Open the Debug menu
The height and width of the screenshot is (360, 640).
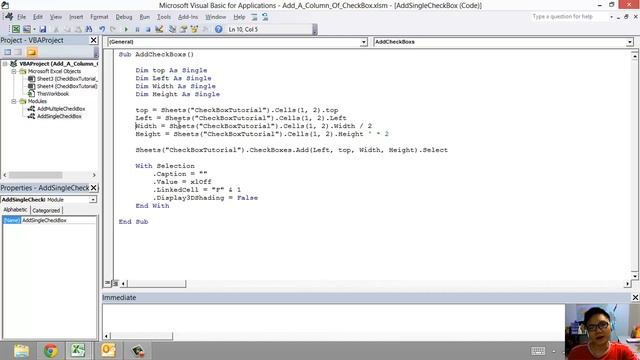click(x=124, y=17)
